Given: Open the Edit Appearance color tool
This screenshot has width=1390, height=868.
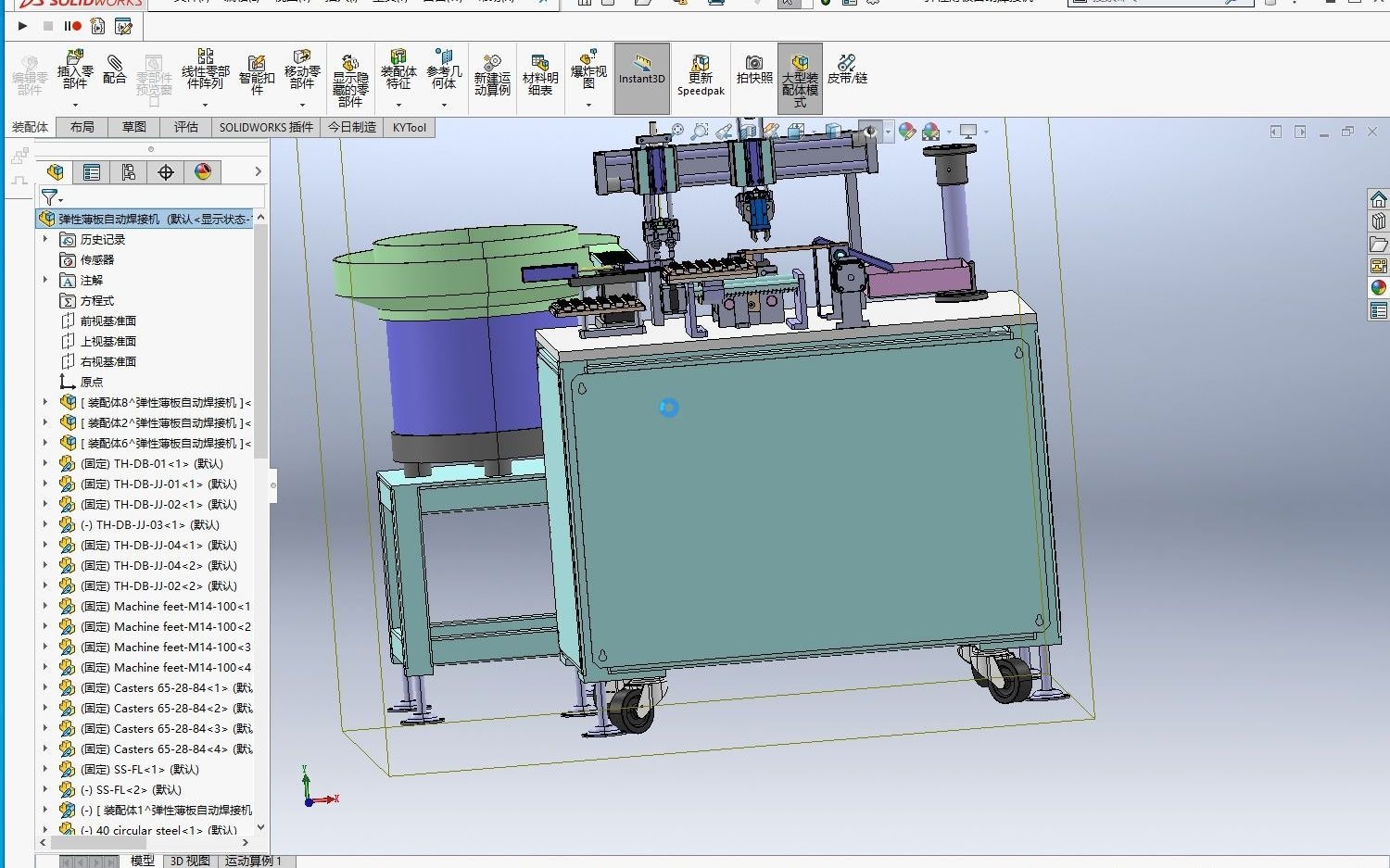Looking at the screenshot, I should 905,131.
